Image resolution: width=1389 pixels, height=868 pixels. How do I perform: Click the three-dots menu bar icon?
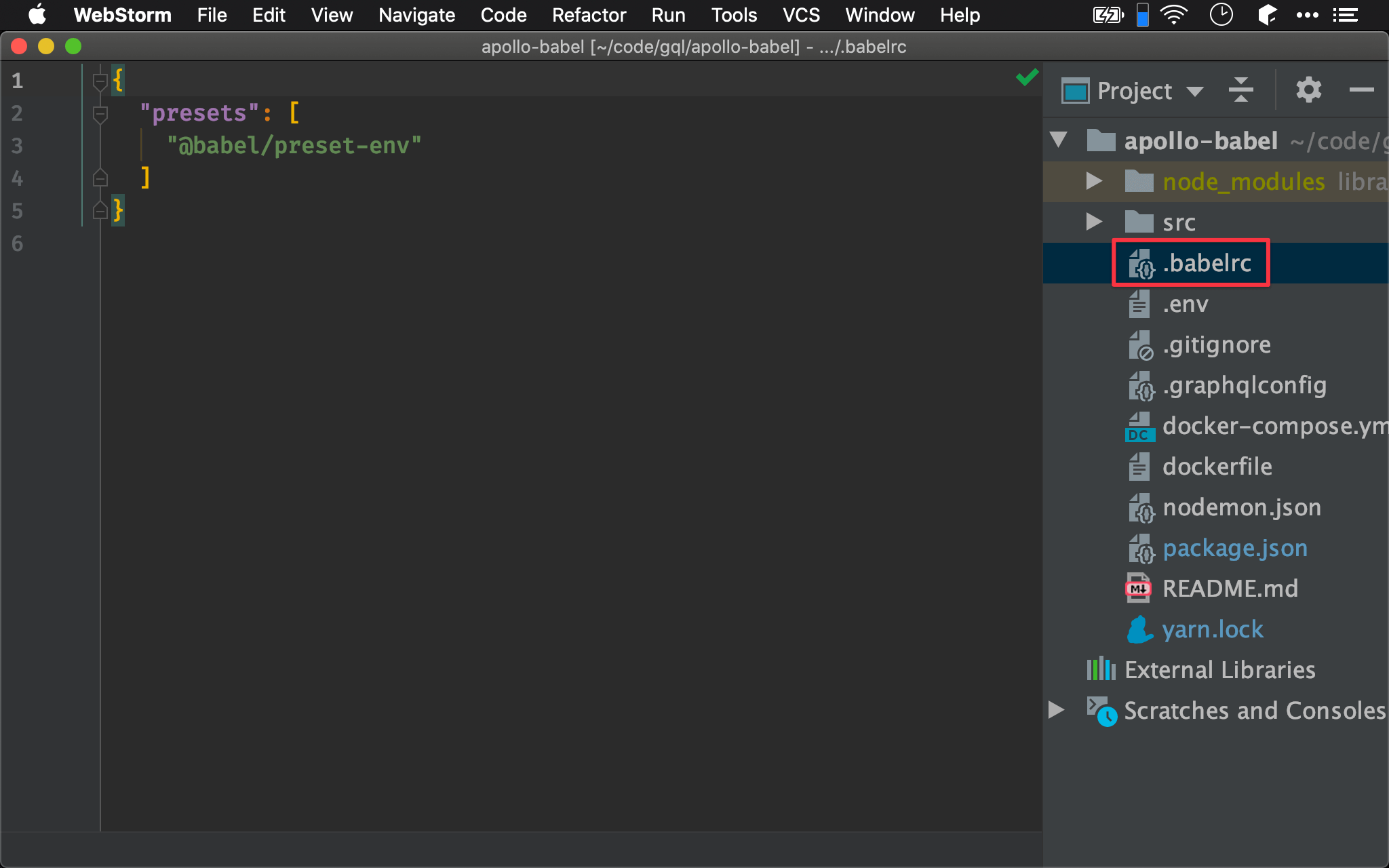(1307, 15)
